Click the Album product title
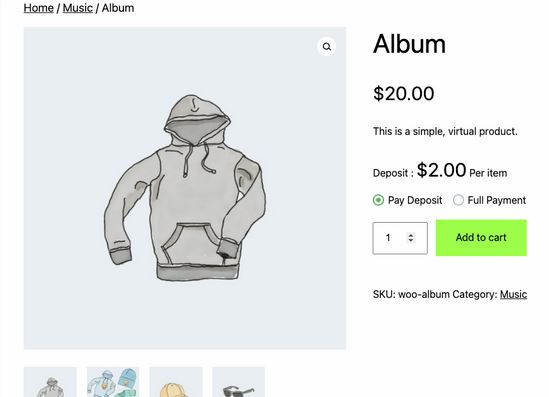The height and width of the screenshot is (397, 549). pyautogui.click(x=409, y=44)
